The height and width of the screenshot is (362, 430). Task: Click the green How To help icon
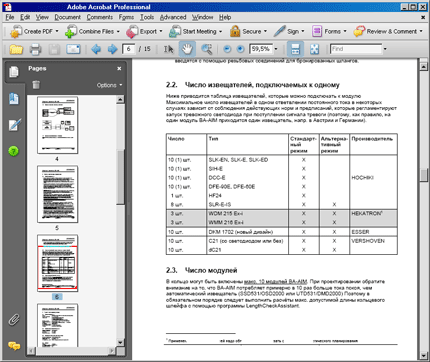pyautogui.click(x=13, y=151)
